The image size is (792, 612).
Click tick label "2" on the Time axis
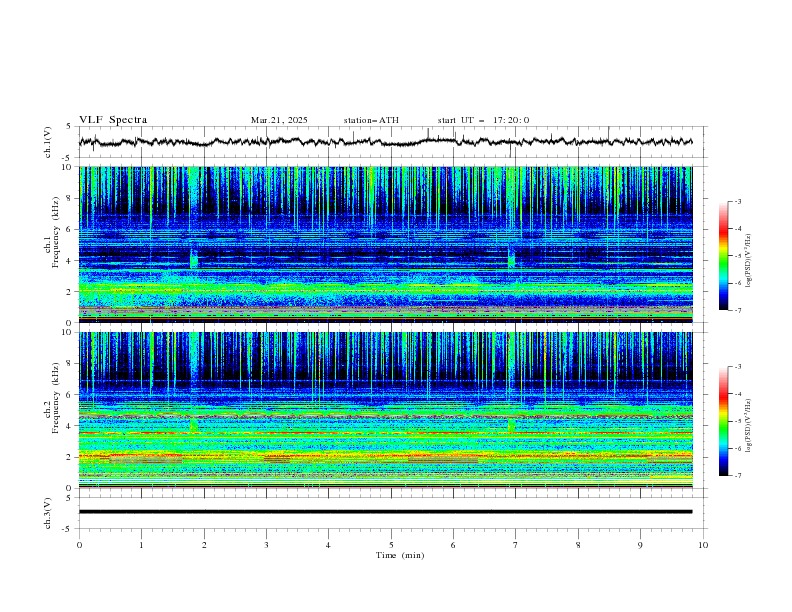[x=204, y=545]
